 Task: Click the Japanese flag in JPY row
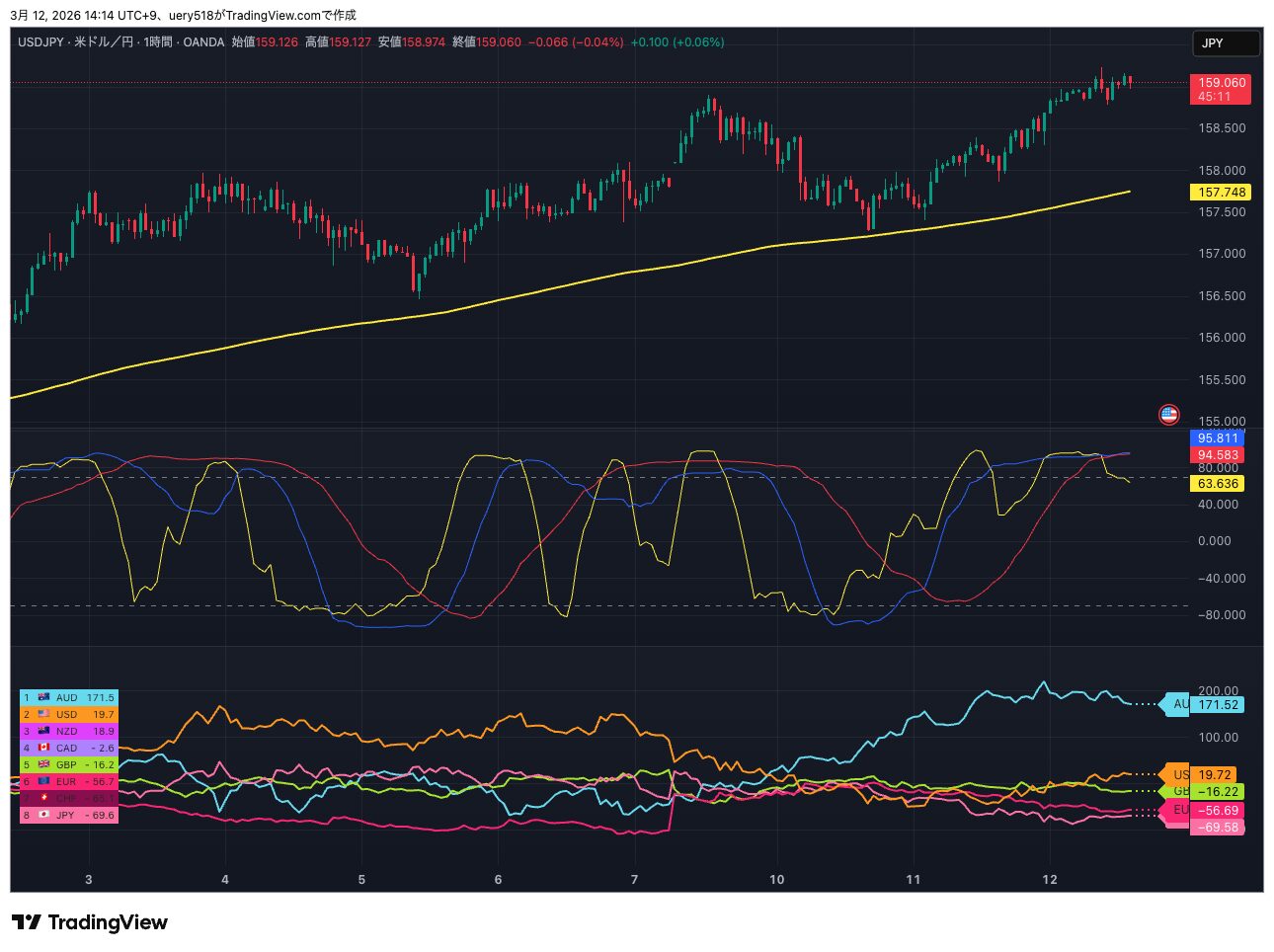(43, 815)
